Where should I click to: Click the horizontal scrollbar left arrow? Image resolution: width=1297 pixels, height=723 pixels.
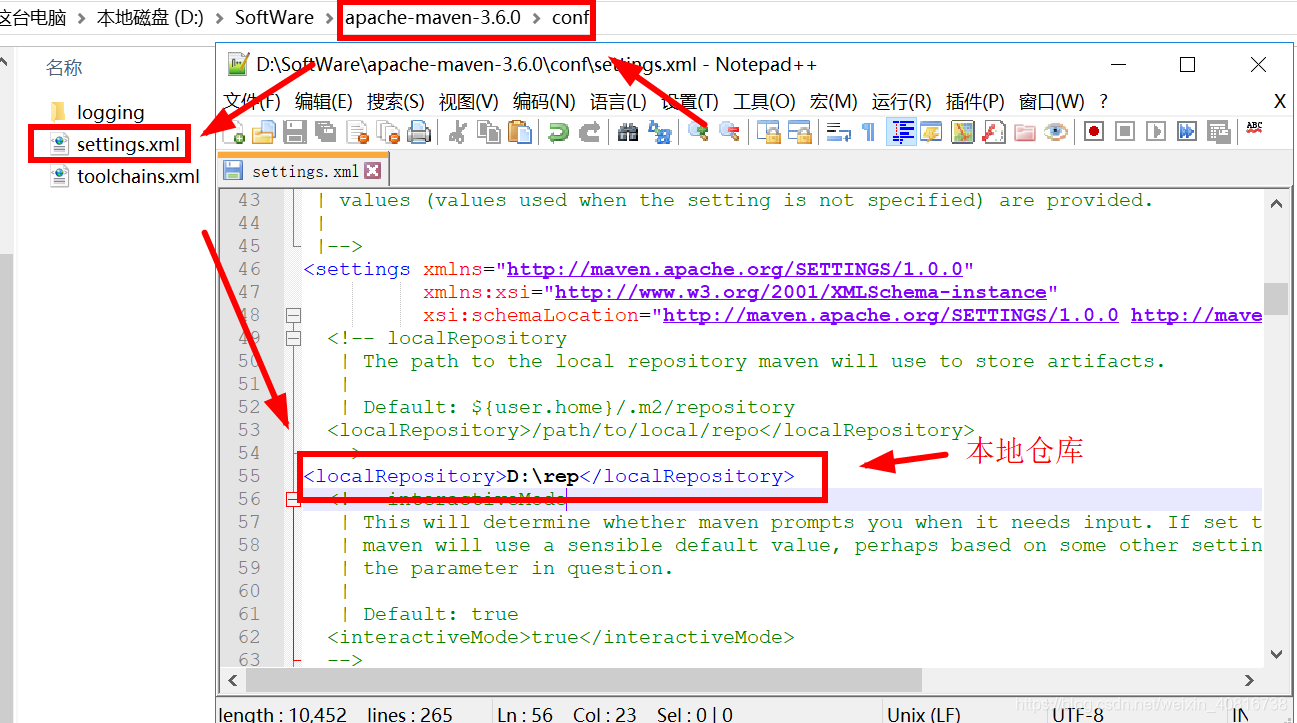coord(232,680)
